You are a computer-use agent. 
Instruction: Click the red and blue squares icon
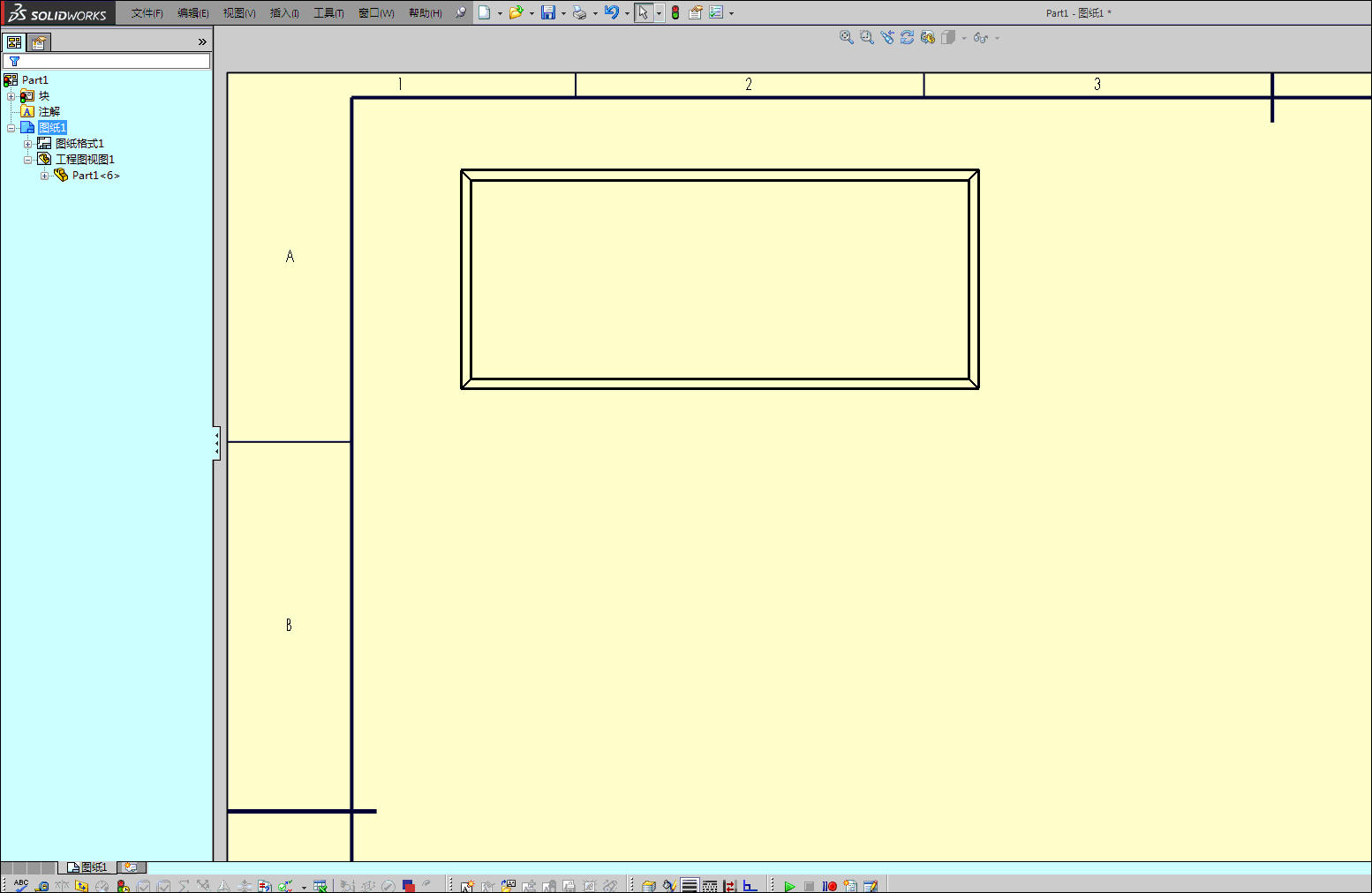click(x=408, y=886)
